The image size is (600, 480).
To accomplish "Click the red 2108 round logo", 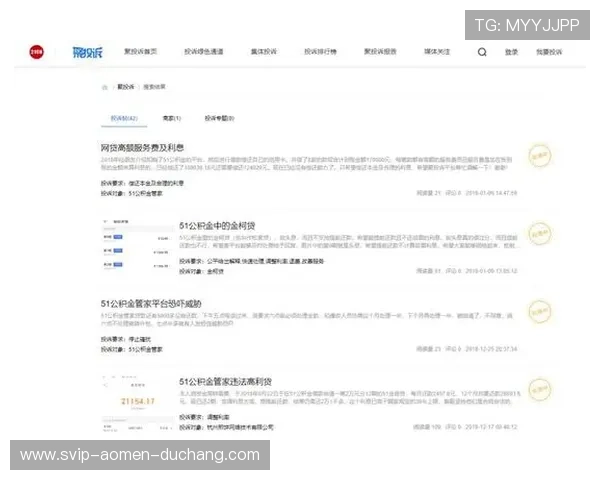I will pyautogui.click(x=37, y=52).
